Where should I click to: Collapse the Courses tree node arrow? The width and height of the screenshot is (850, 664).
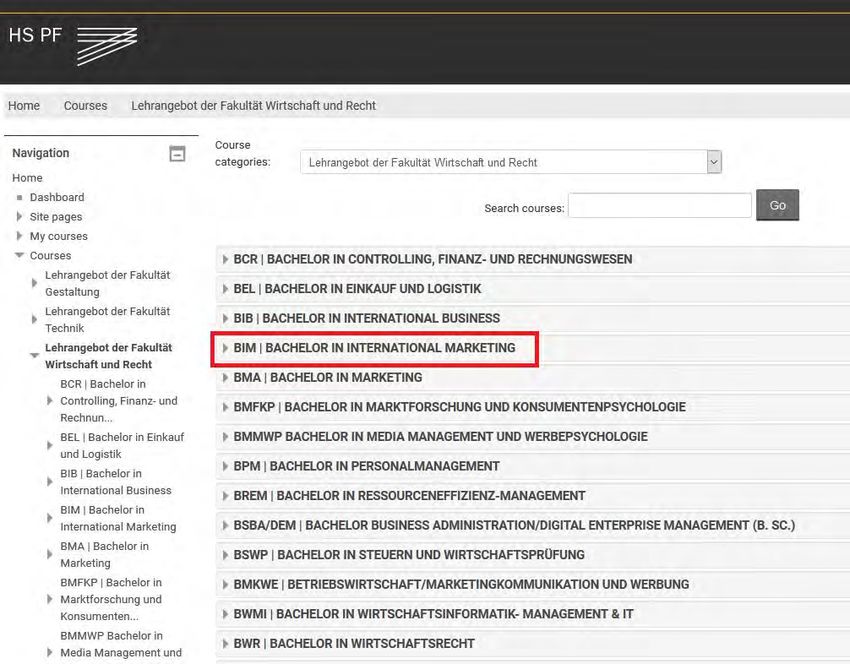(20, 255)
